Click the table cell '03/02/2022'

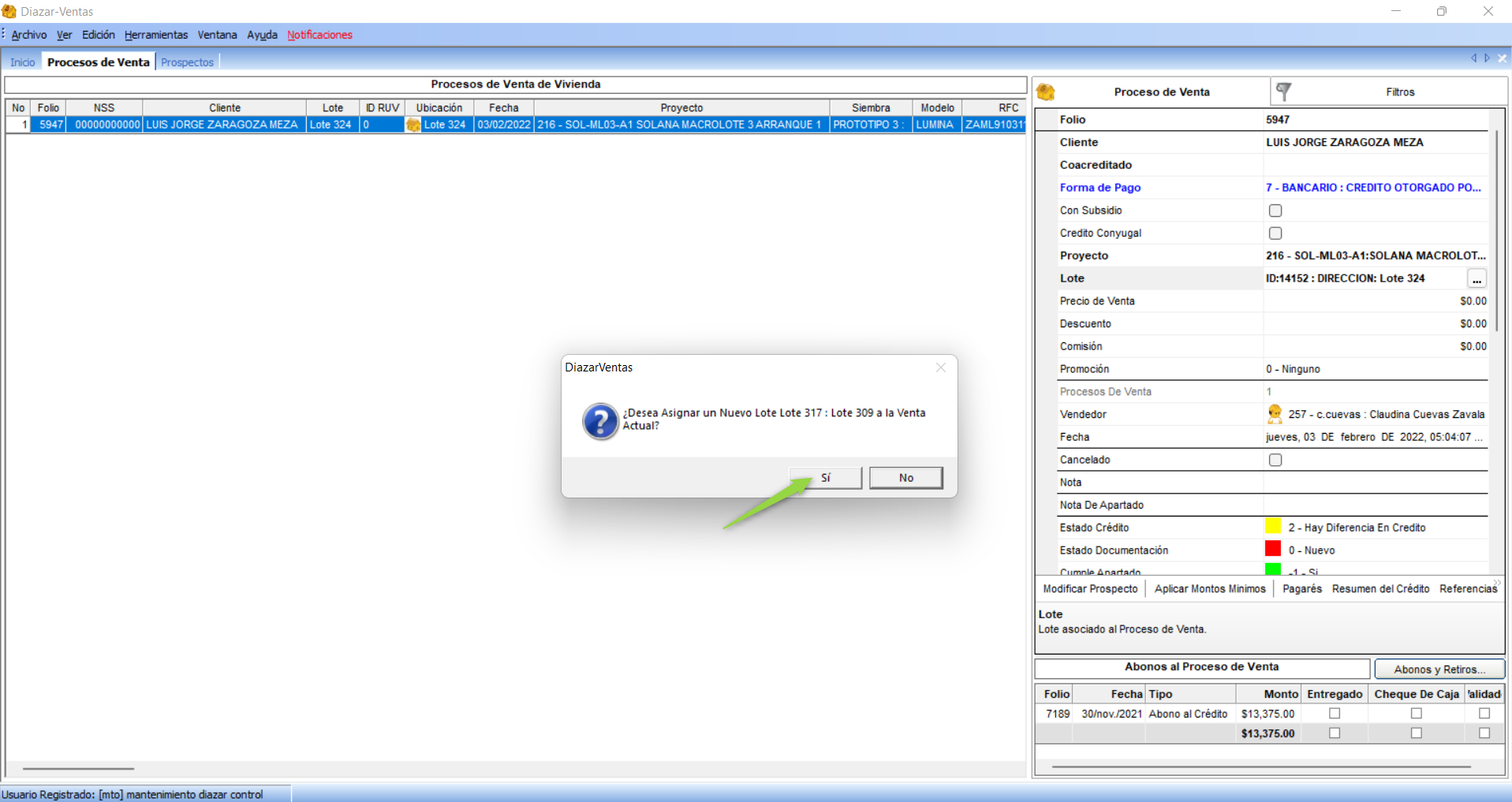[x=504, y=125]
